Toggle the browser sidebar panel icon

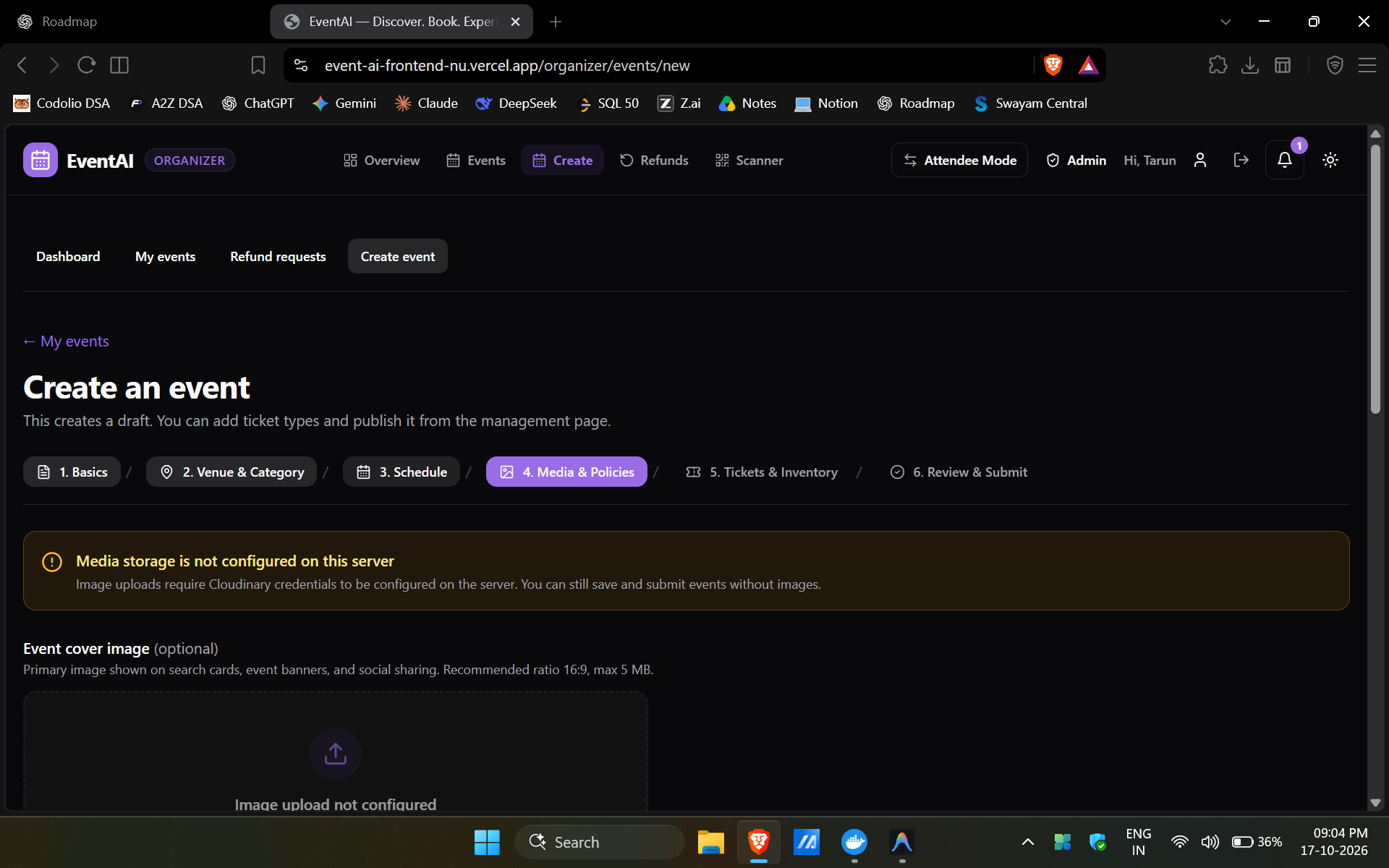pos(1283,65)
